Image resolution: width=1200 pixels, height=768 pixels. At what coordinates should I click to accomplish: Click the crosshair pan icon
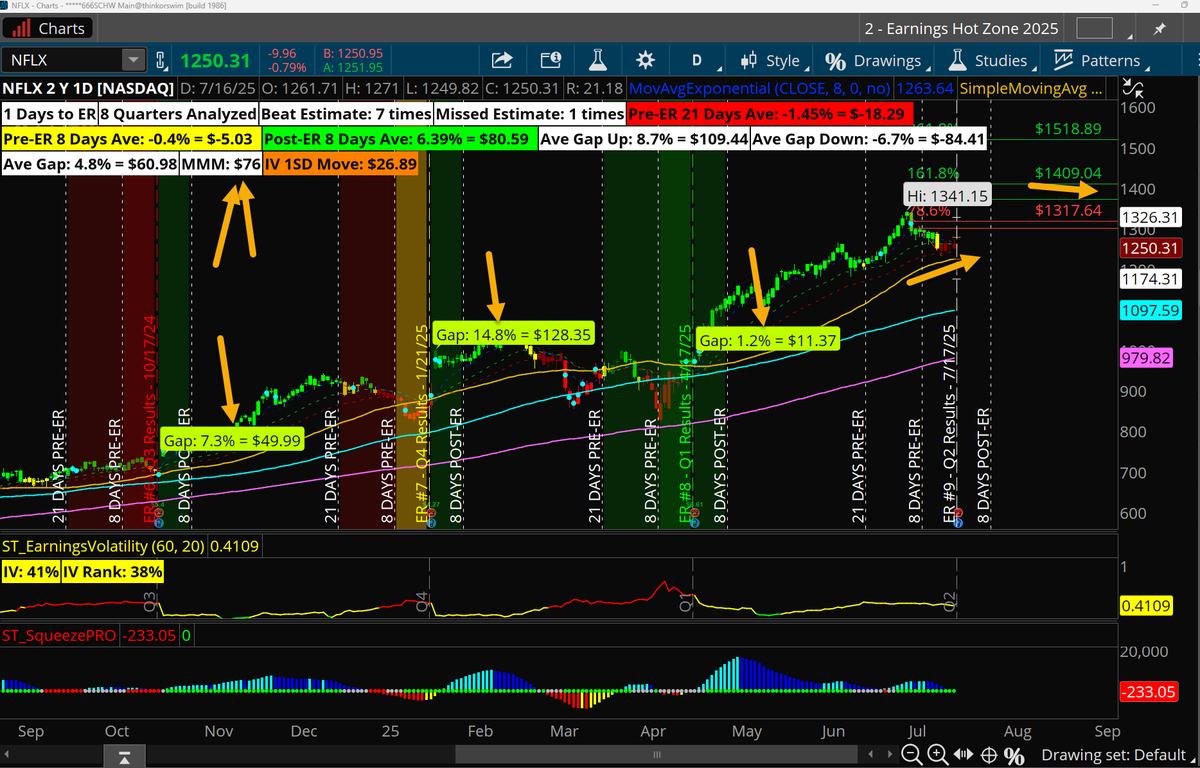coord(989,755)
